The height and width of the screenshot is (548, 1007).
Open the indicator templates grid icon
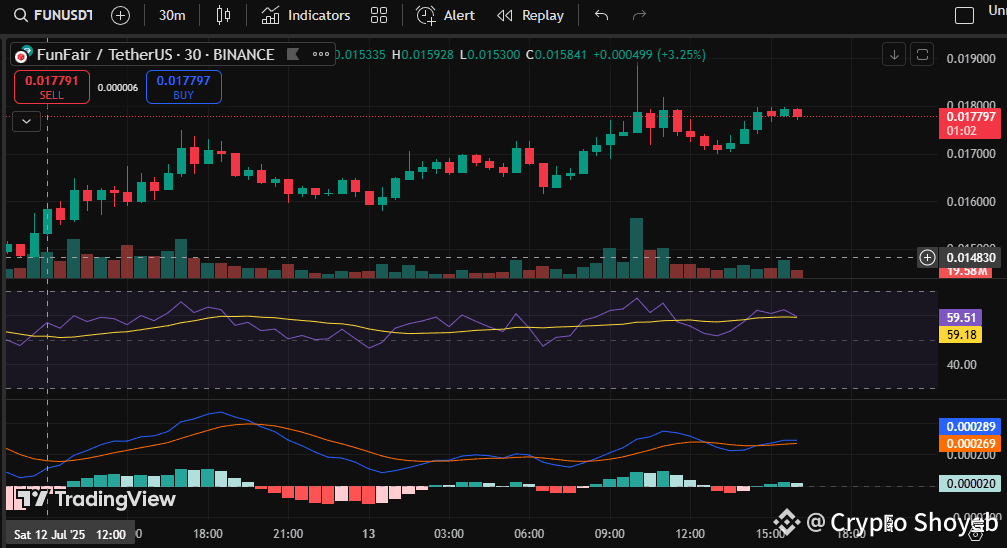379,15
